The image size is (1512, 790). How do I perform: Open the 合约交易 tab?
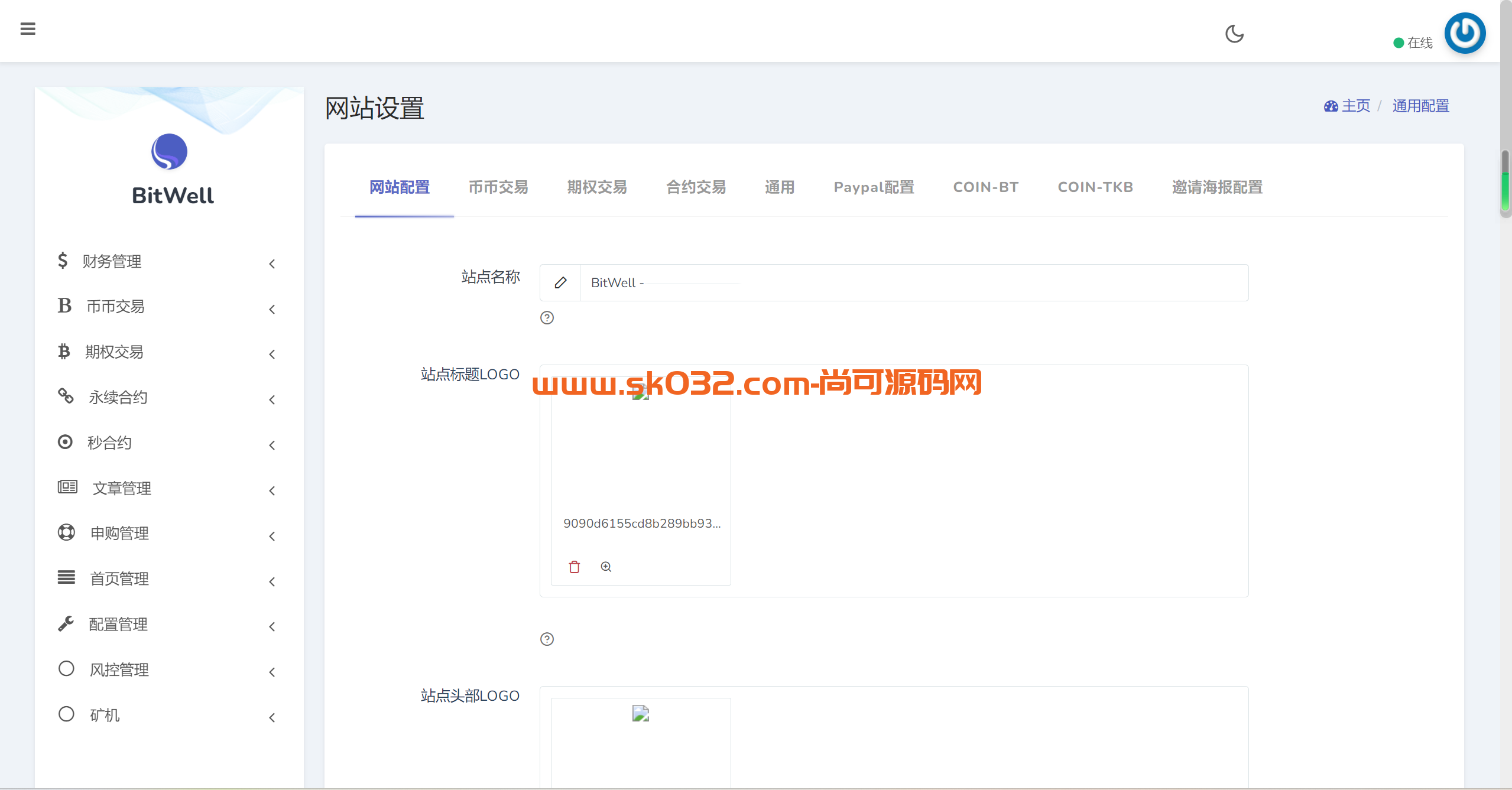point(696,187)
